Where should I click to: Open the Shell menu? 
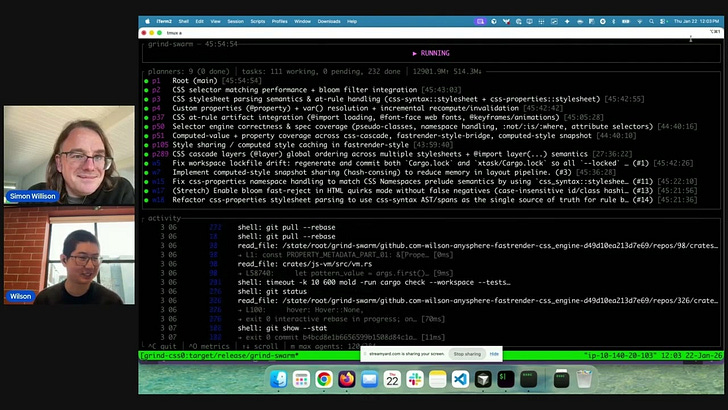coord(183,21)
